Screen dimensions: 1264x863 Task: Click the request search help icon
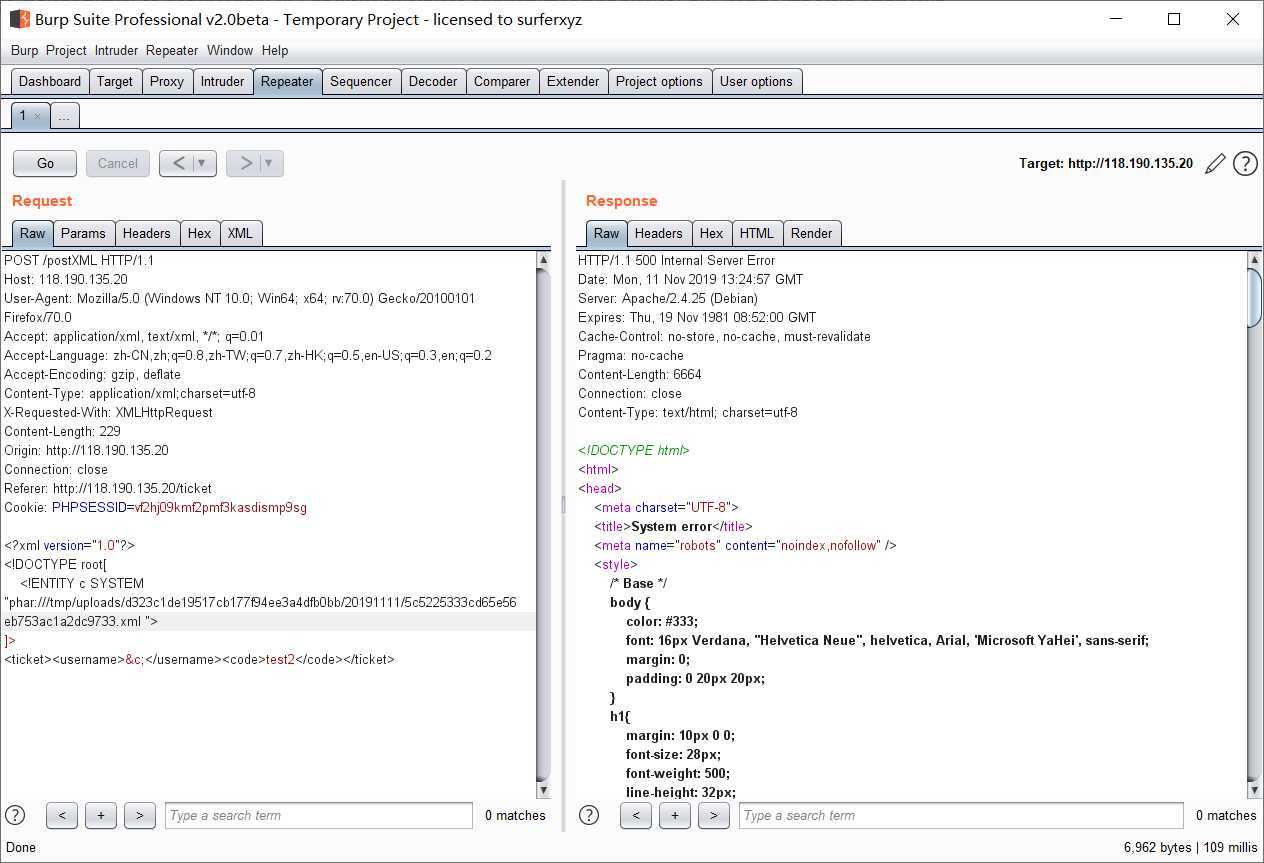click(x=15, y=815)
